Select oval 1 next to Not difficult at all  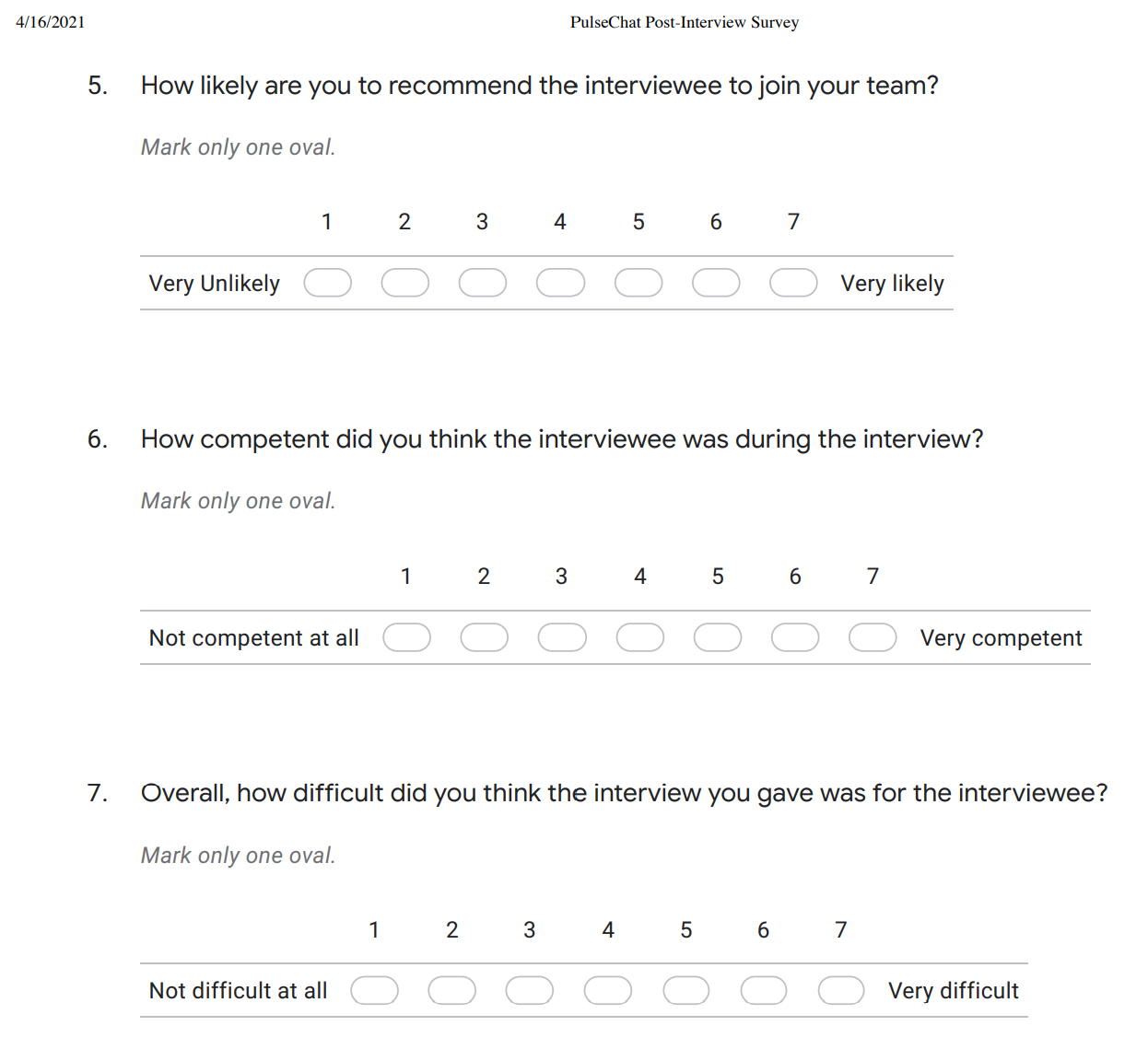click(374, 990)
